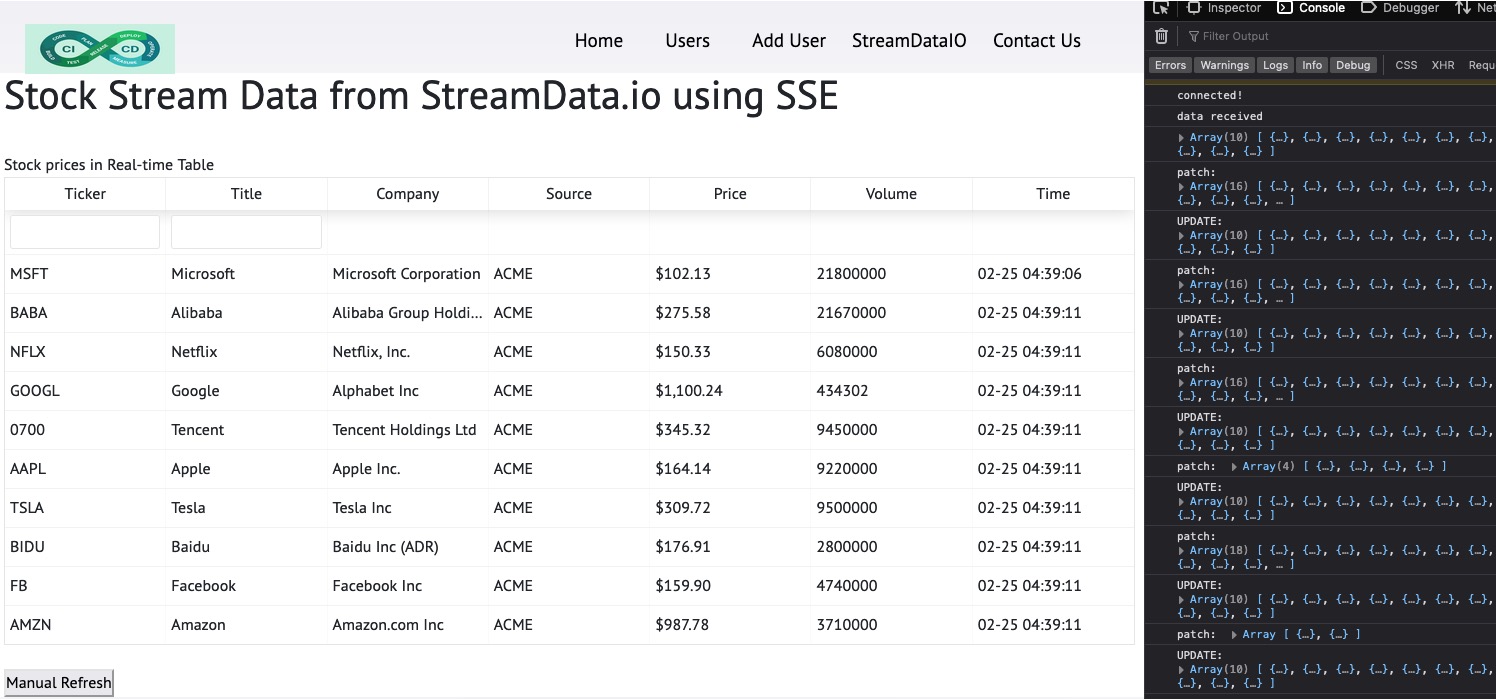Open the Home page link

tap(599, 41)
